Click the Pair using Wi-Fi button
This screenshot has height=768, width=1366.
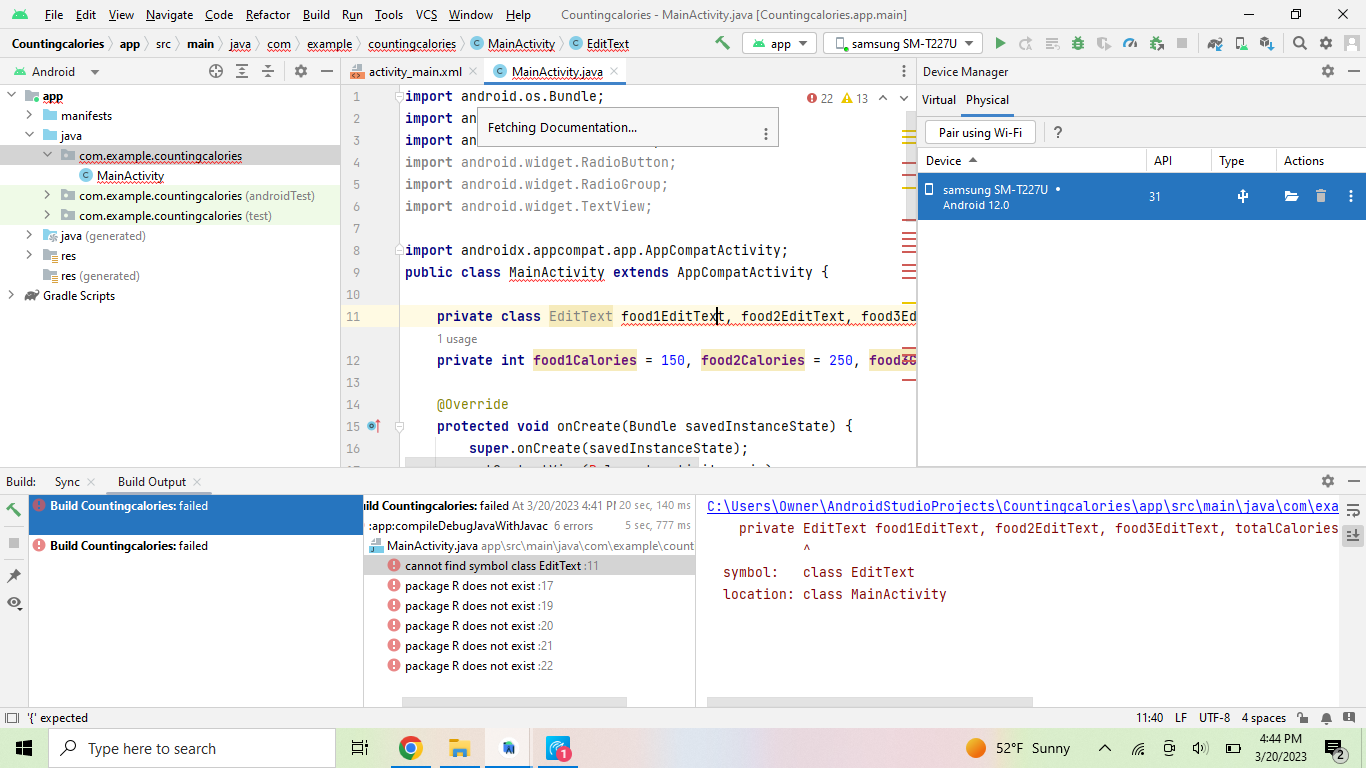coord(980,132)
